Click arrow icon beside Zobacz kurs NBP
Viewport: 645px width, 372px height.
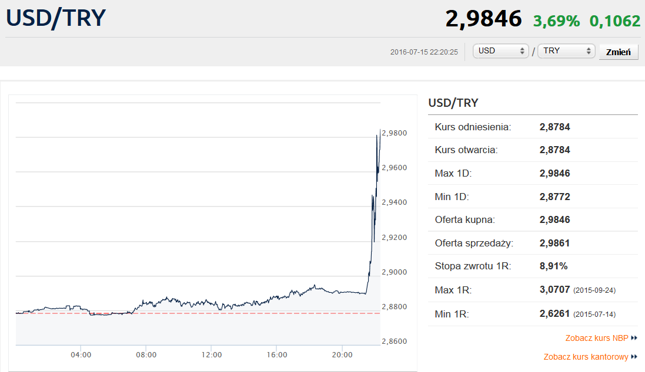[634, 338]
